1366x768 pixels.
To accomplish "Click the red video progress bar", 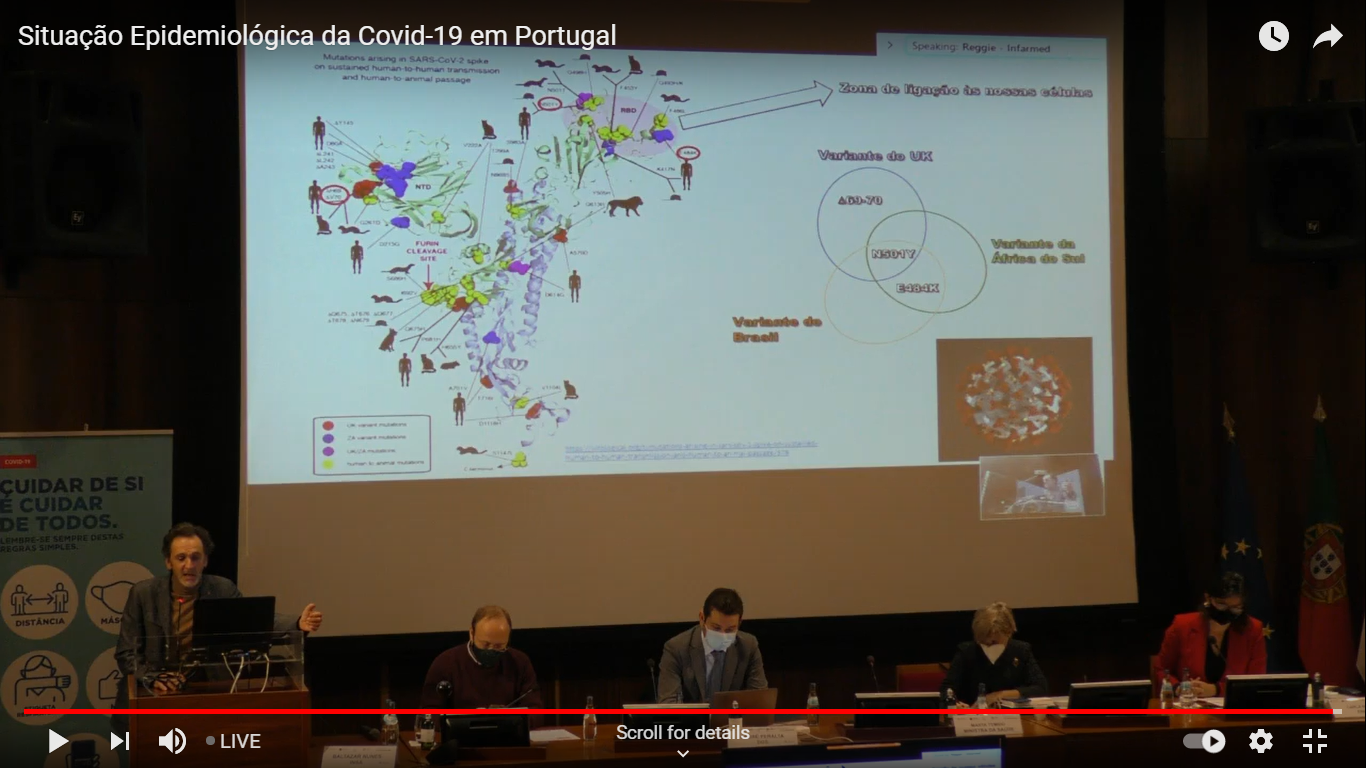I will (x=680, y=712).
